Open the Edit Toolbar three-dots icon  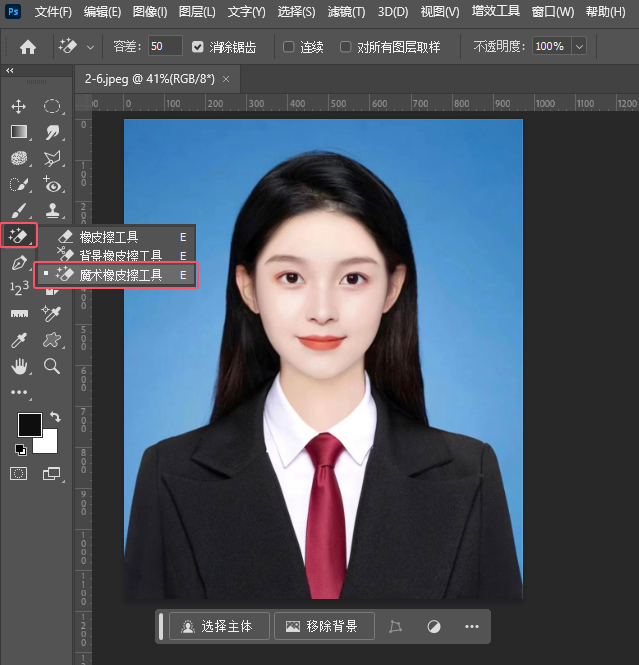[x=19, y=392]
